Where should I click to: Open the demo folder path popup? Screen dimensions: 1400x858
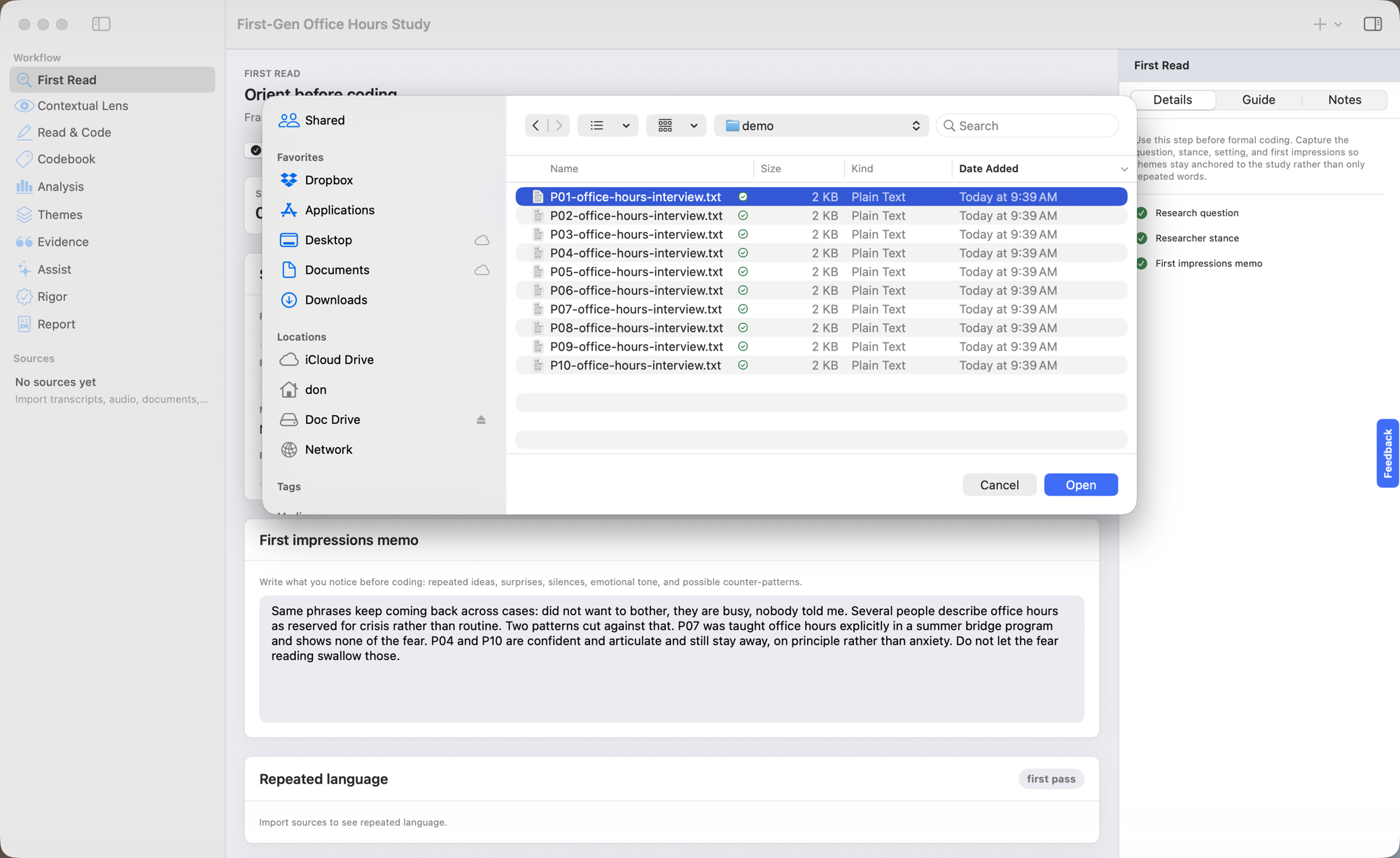[821, 125]
